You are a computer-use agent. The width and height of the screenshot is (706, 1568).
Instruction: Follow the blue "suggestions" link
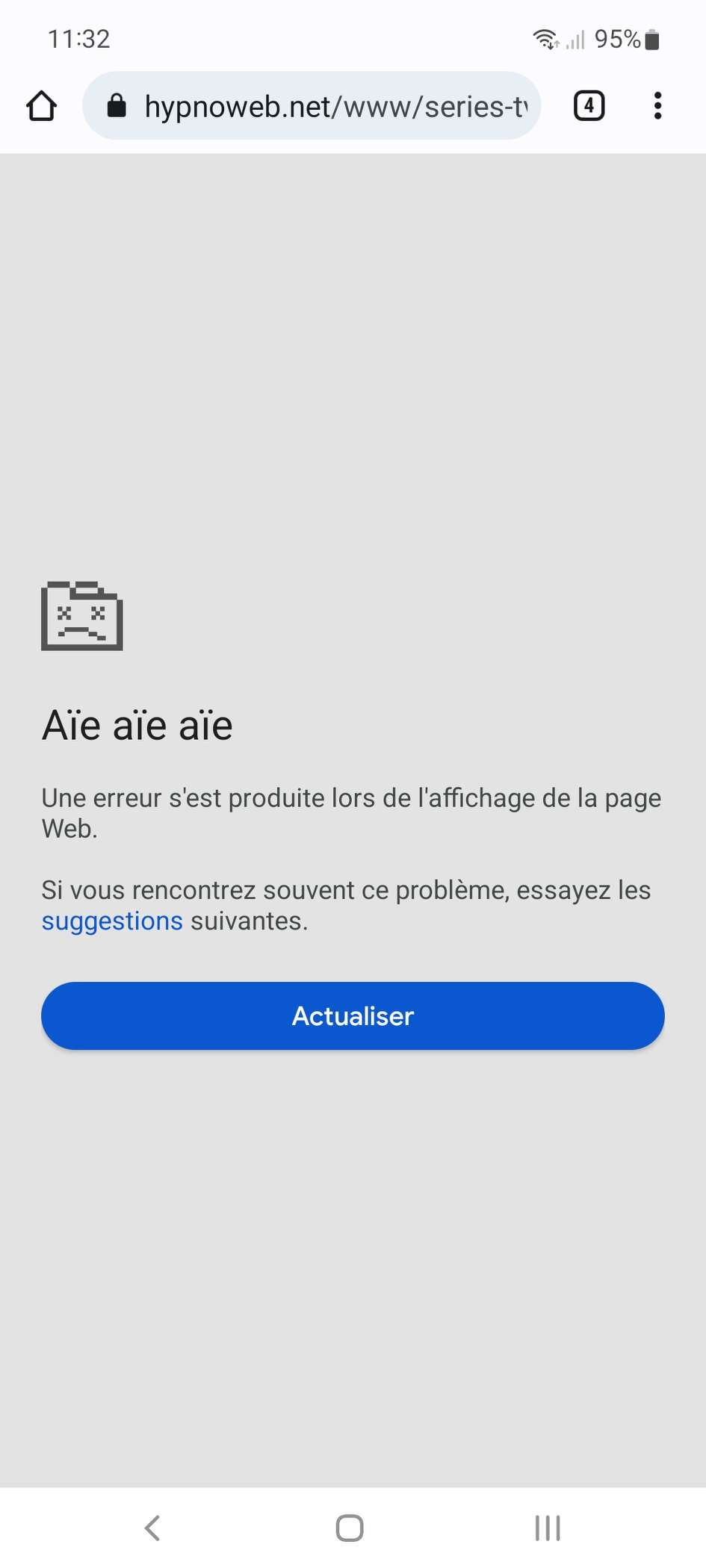[112, 921]
